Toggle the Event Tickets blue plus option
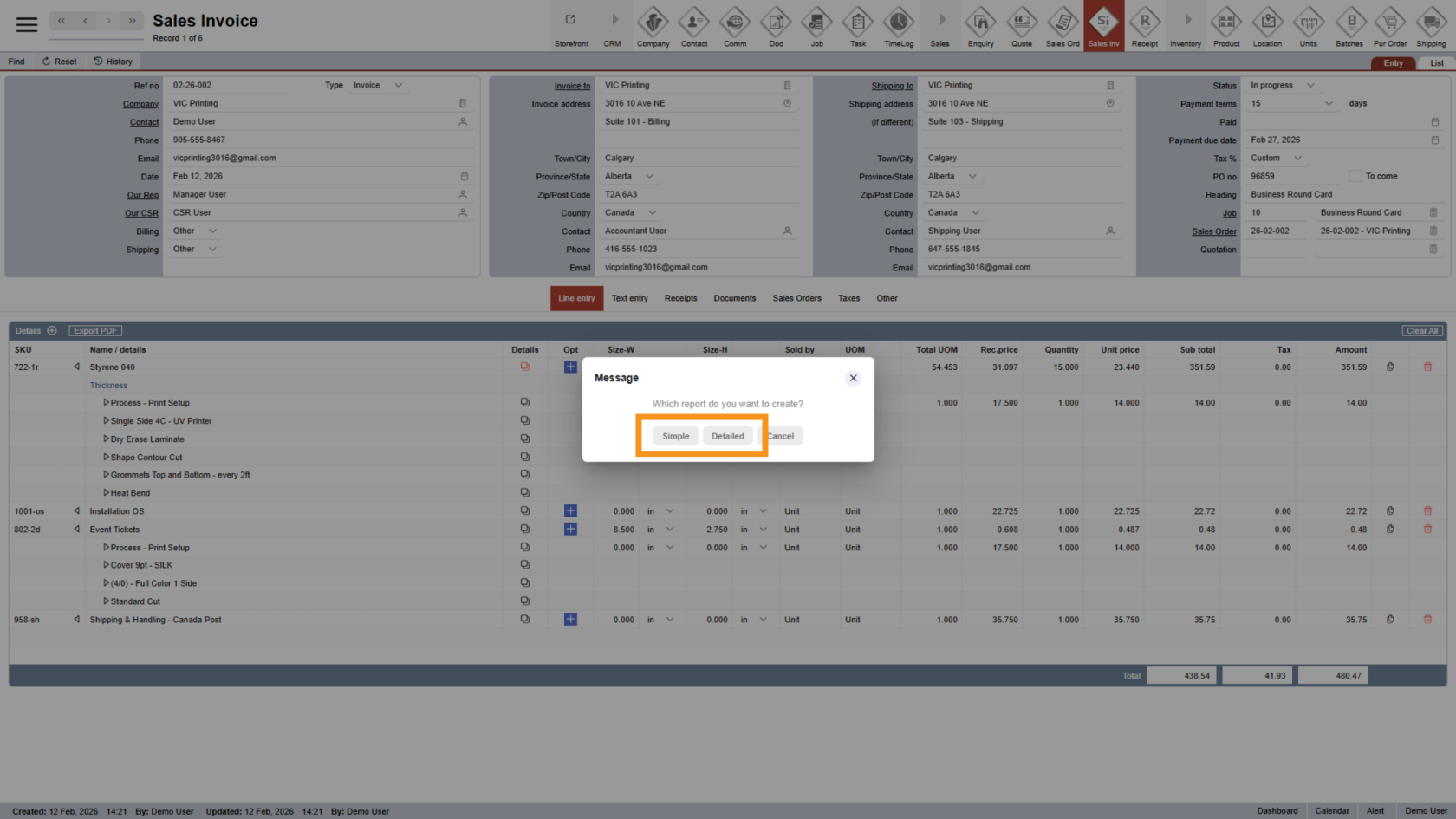This screenshot has height=819, width=1456. click(x=570, y=530)
